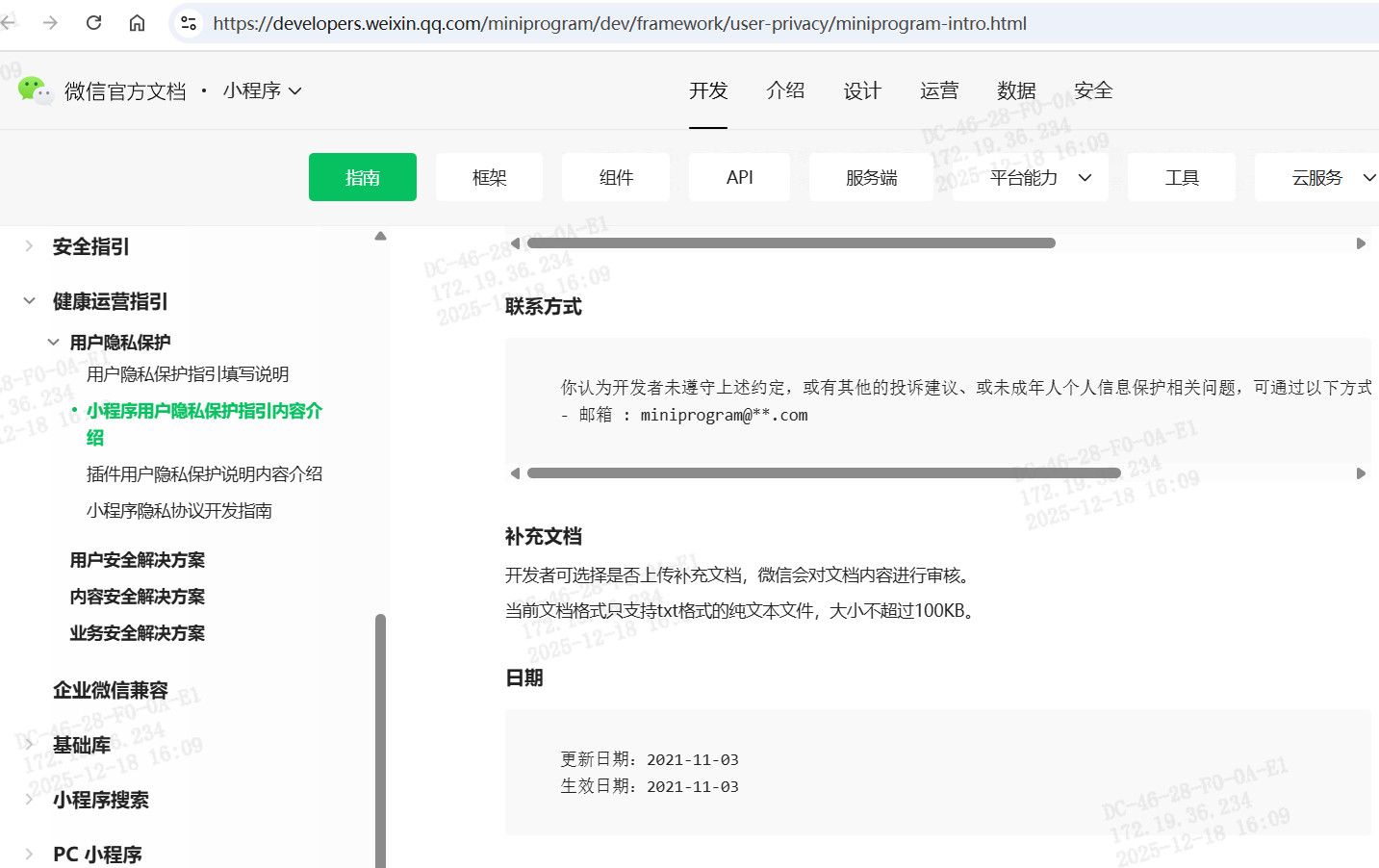Collapse the 健康运营指引 sidebar section
Screen dimensions: 1379x868
[29, 301]
